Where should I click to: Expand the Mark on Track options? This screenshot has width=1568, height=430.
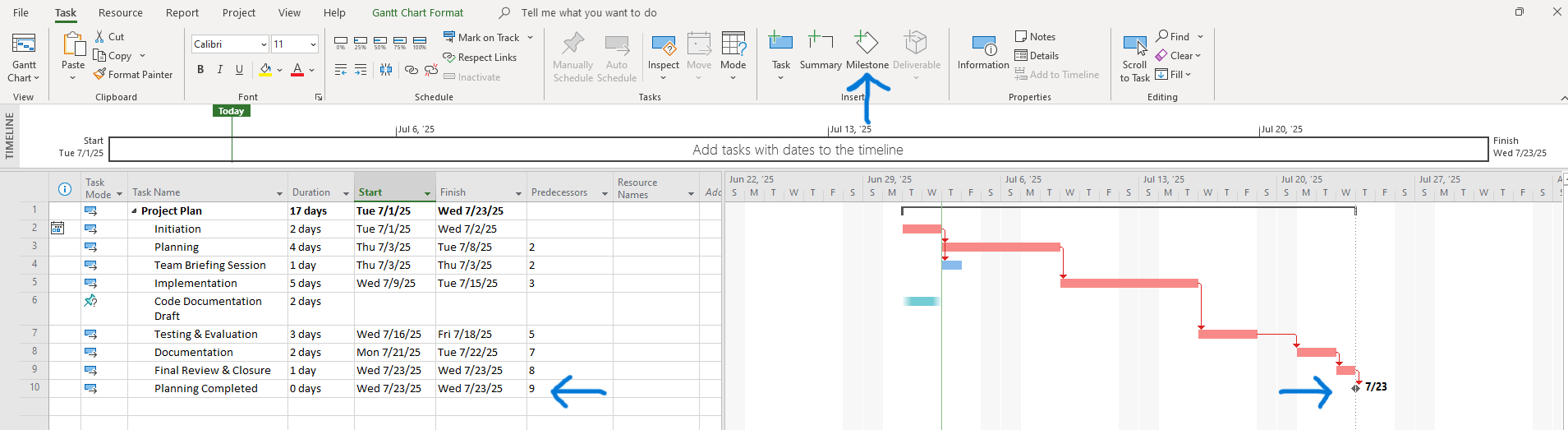click(531, 37)
